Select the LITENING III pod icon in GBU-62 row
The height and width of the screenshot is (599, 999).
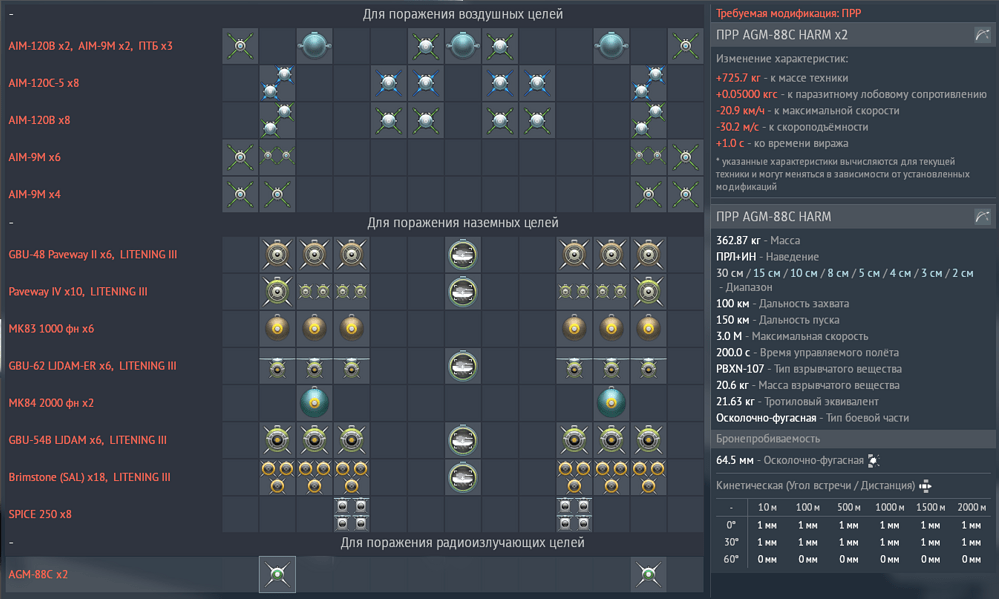(463, 366)
